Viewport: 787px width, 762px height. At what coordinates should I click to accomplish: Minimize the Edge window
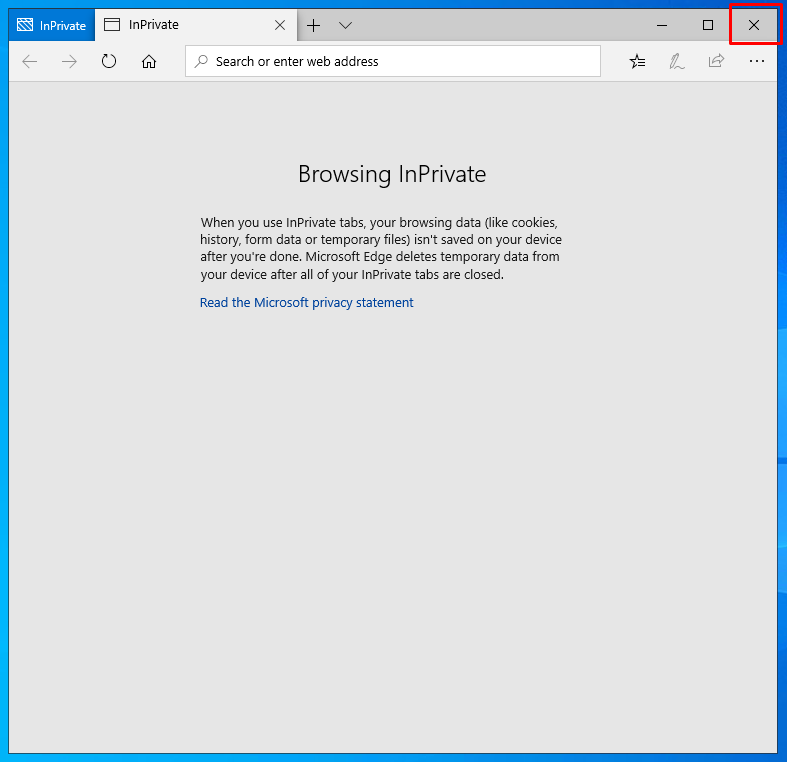tap(662, 25)
